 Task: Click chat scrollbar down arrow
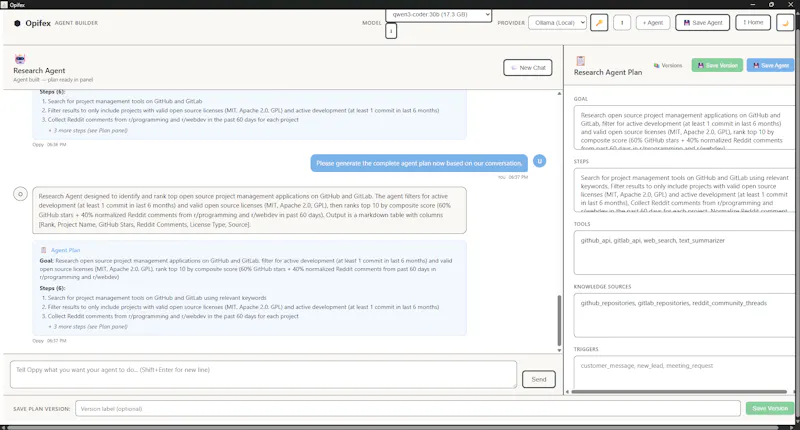click(559, 350)
